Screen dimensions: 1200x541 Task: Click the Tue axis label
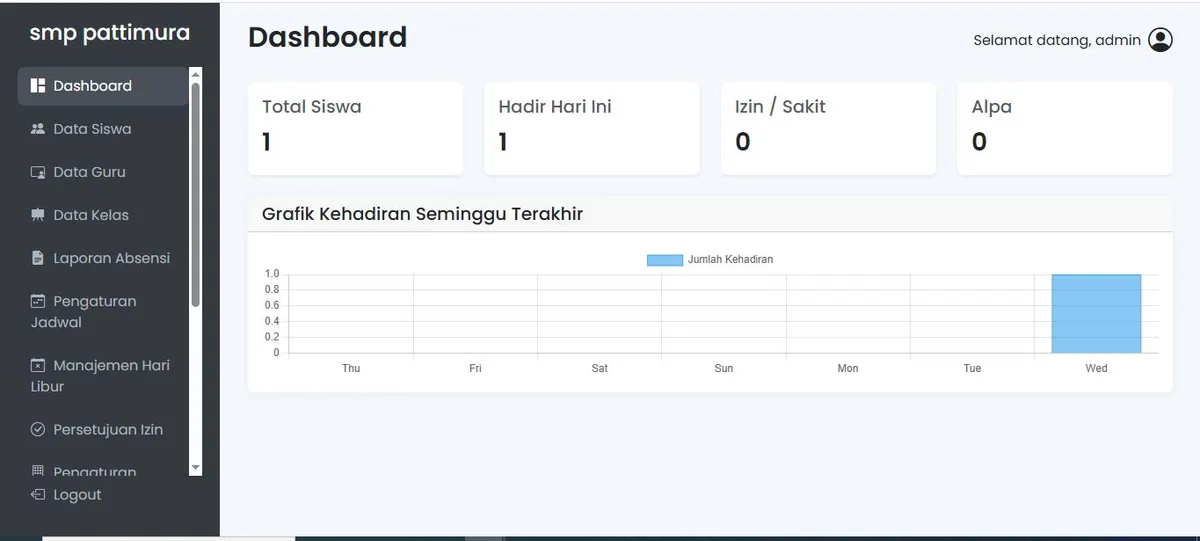(972, 369)
